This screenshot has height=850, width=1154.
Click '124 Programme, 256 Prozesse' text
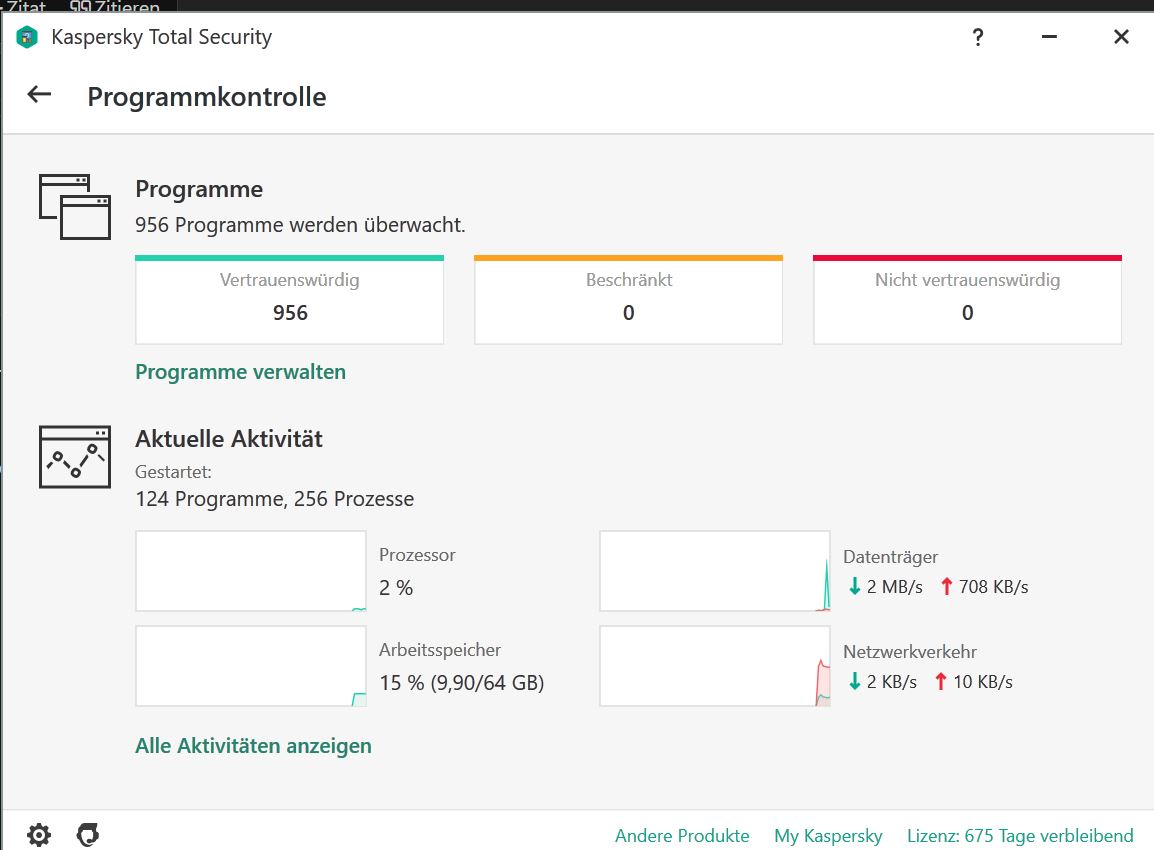coord(275,499)
